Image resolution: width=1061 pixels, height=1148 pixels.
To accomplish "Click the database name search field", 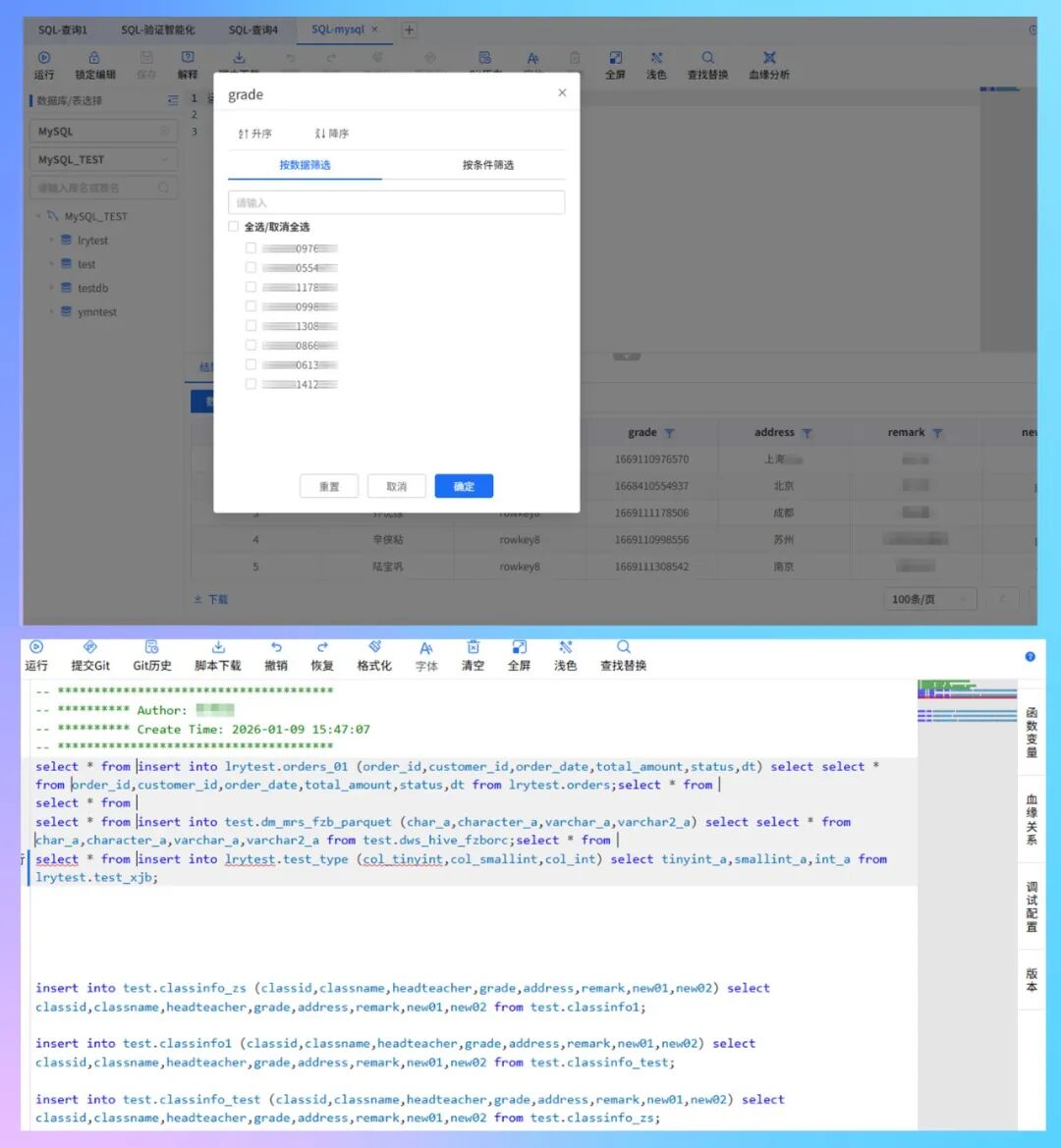I will coord(103,189).
